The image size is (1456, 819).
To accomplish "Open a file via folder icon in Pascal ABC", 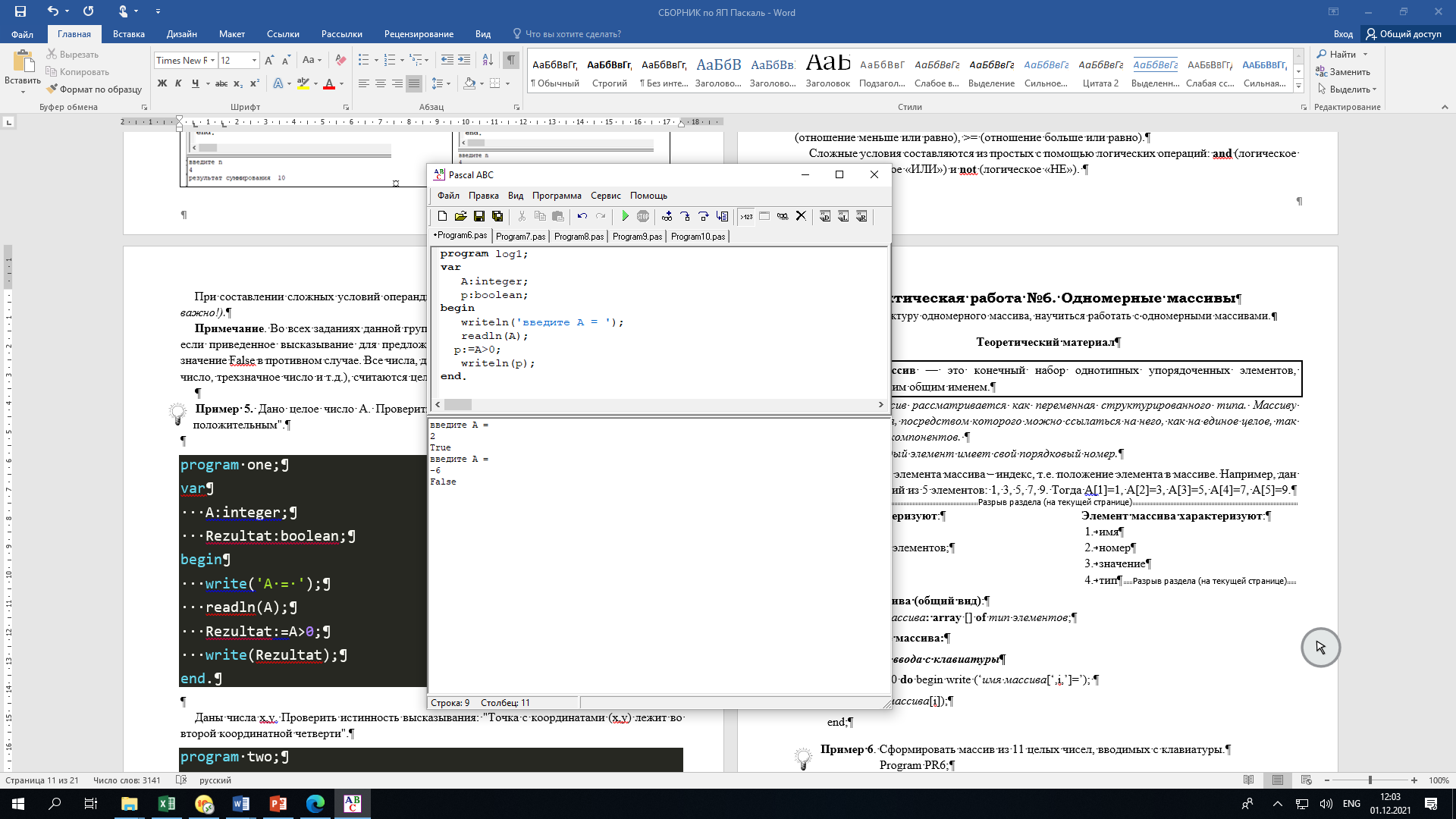I will pos(460,217).
